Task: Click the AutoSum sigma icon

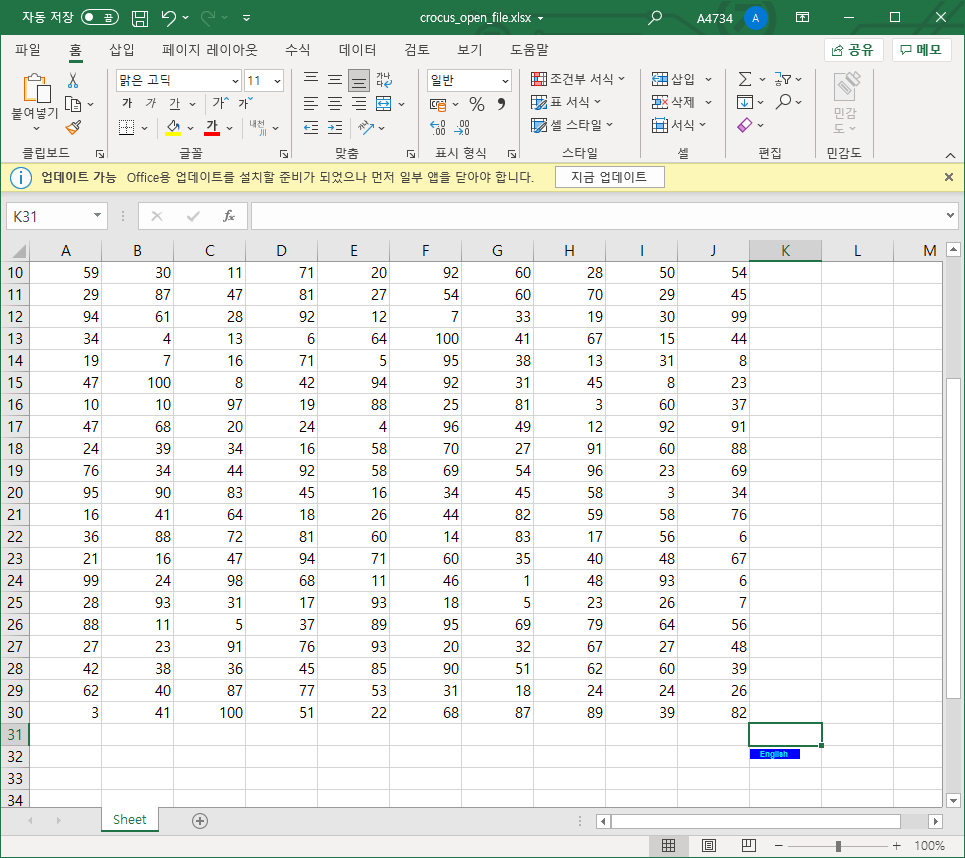Action: point(744,79)
